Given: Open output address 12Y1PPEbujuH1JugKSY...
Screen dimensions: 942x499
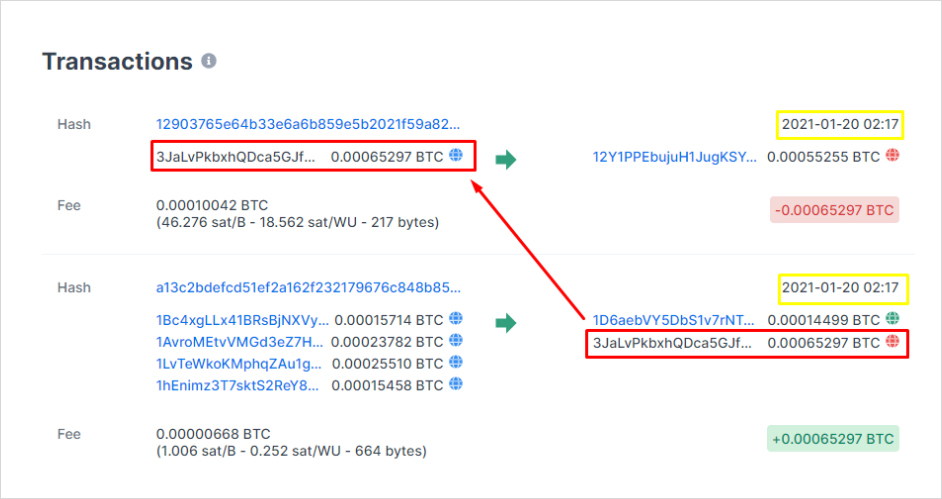Looking at the screenshot, I should tap(675, 157).
